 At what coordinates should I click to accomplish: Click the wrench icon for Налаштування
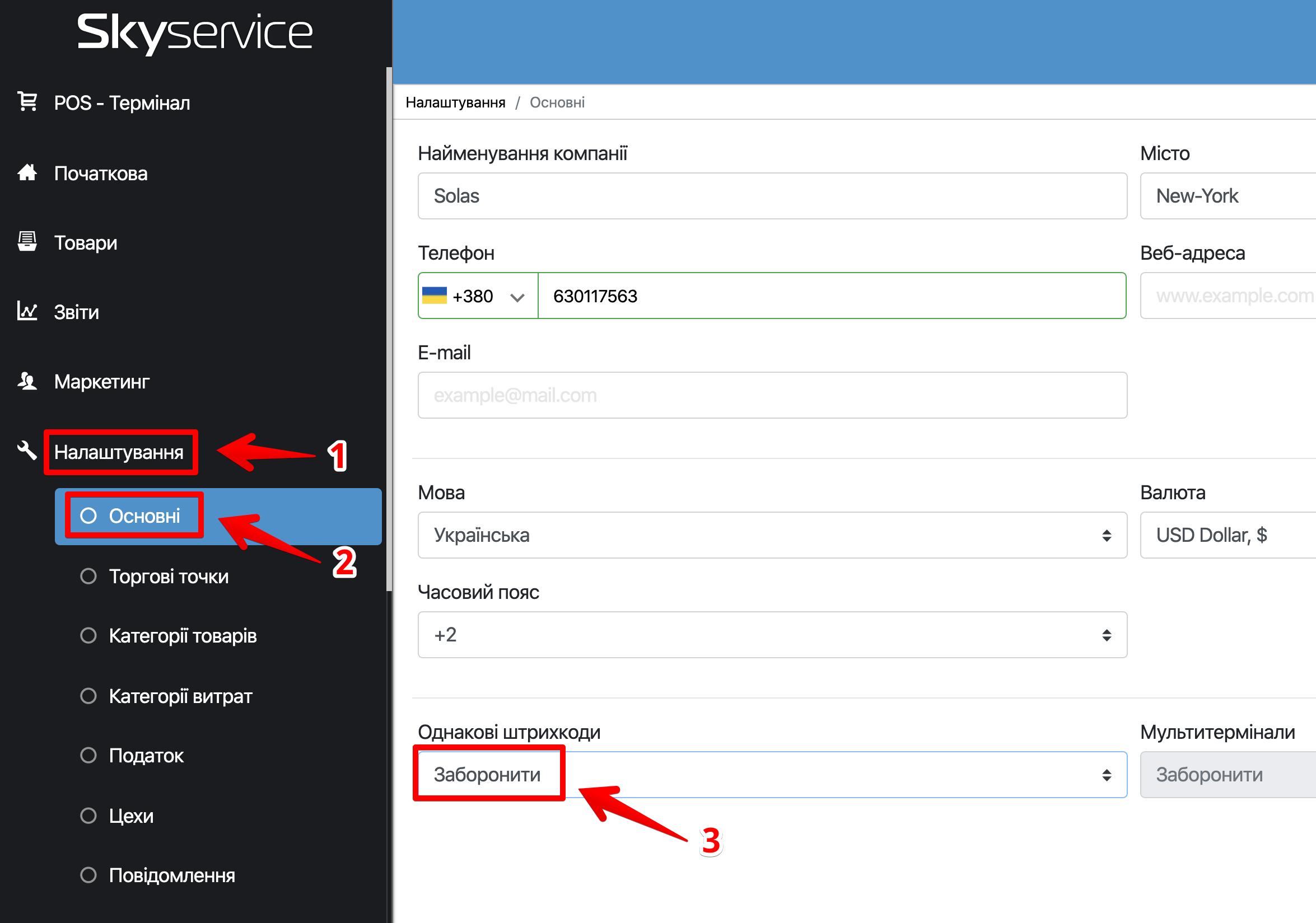coord(27,451)
